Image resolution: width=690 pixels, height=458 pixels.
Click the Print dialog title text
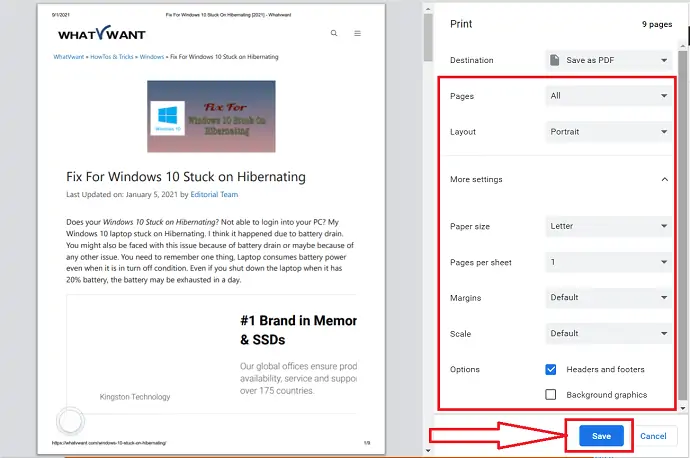tap(461, 24)
